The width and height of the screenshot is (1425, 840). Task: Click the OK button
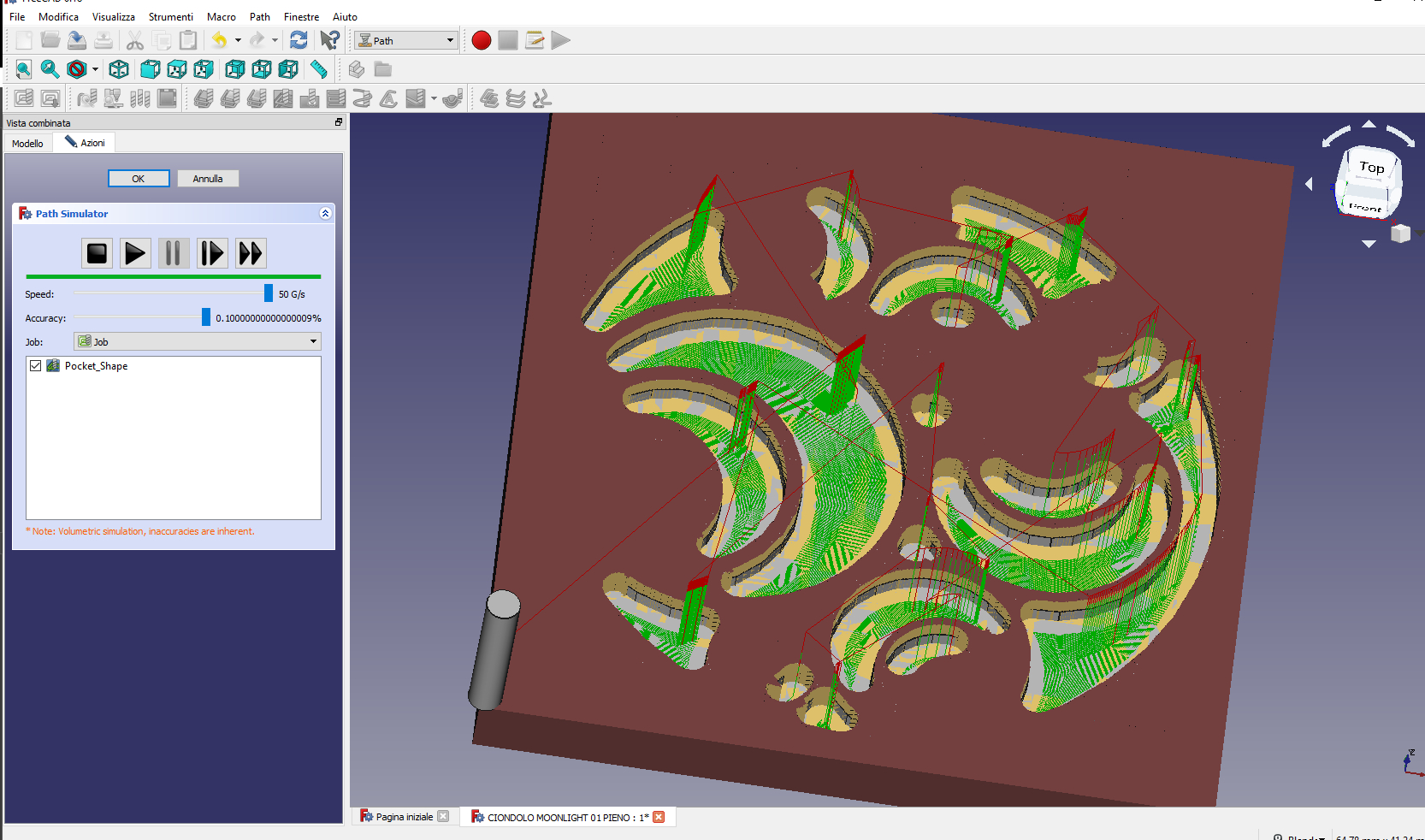139,179
